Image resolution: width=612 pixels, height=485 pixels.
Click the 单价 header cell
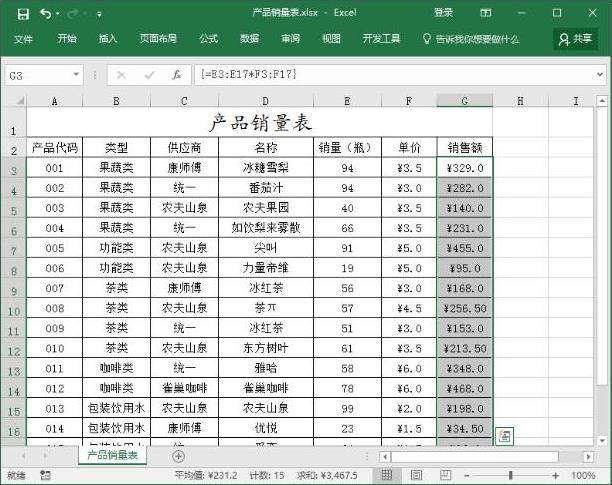(409, 147)
